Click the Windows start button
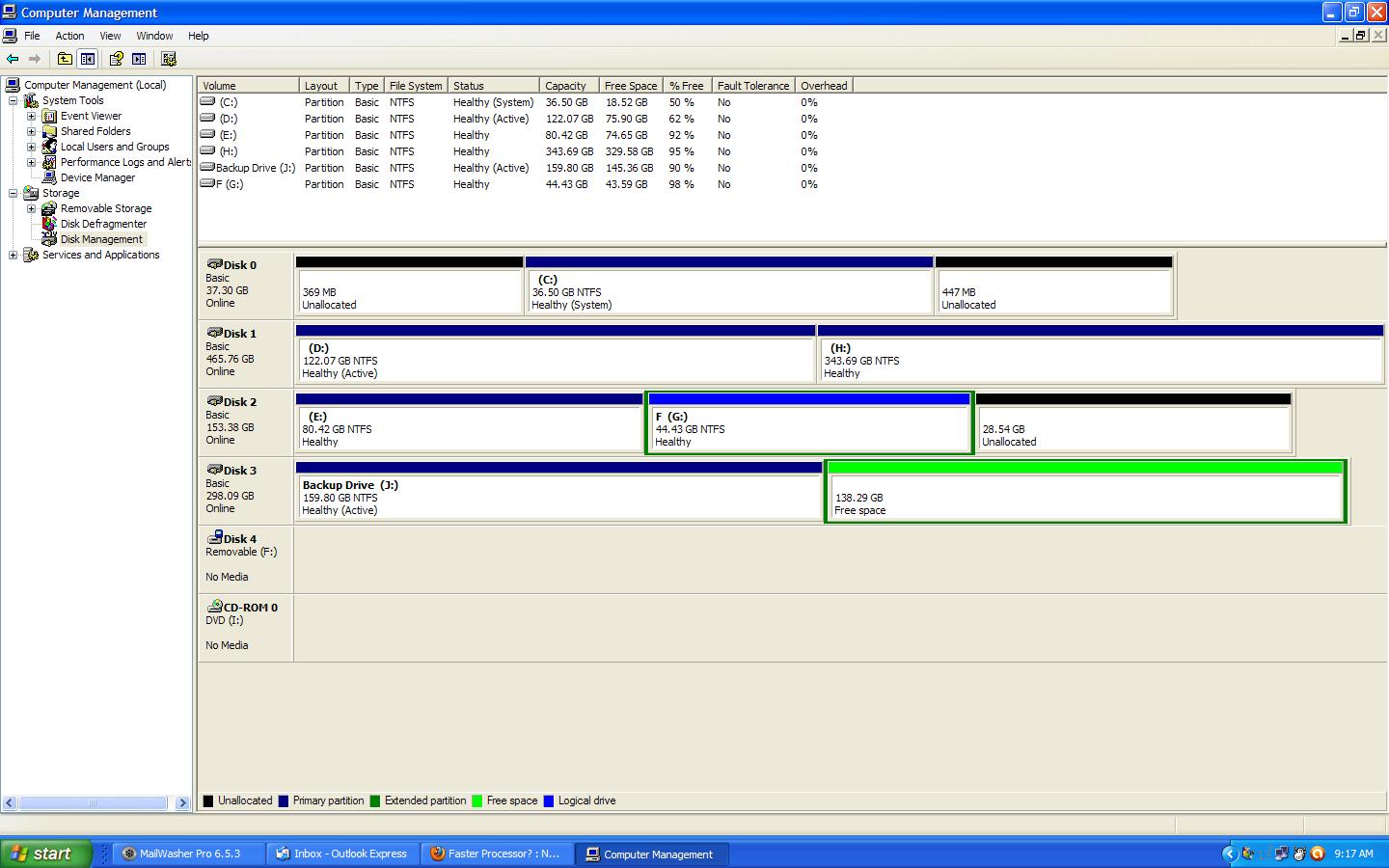This screenshot has width=1389, height=868. click(x=45, y=854)
